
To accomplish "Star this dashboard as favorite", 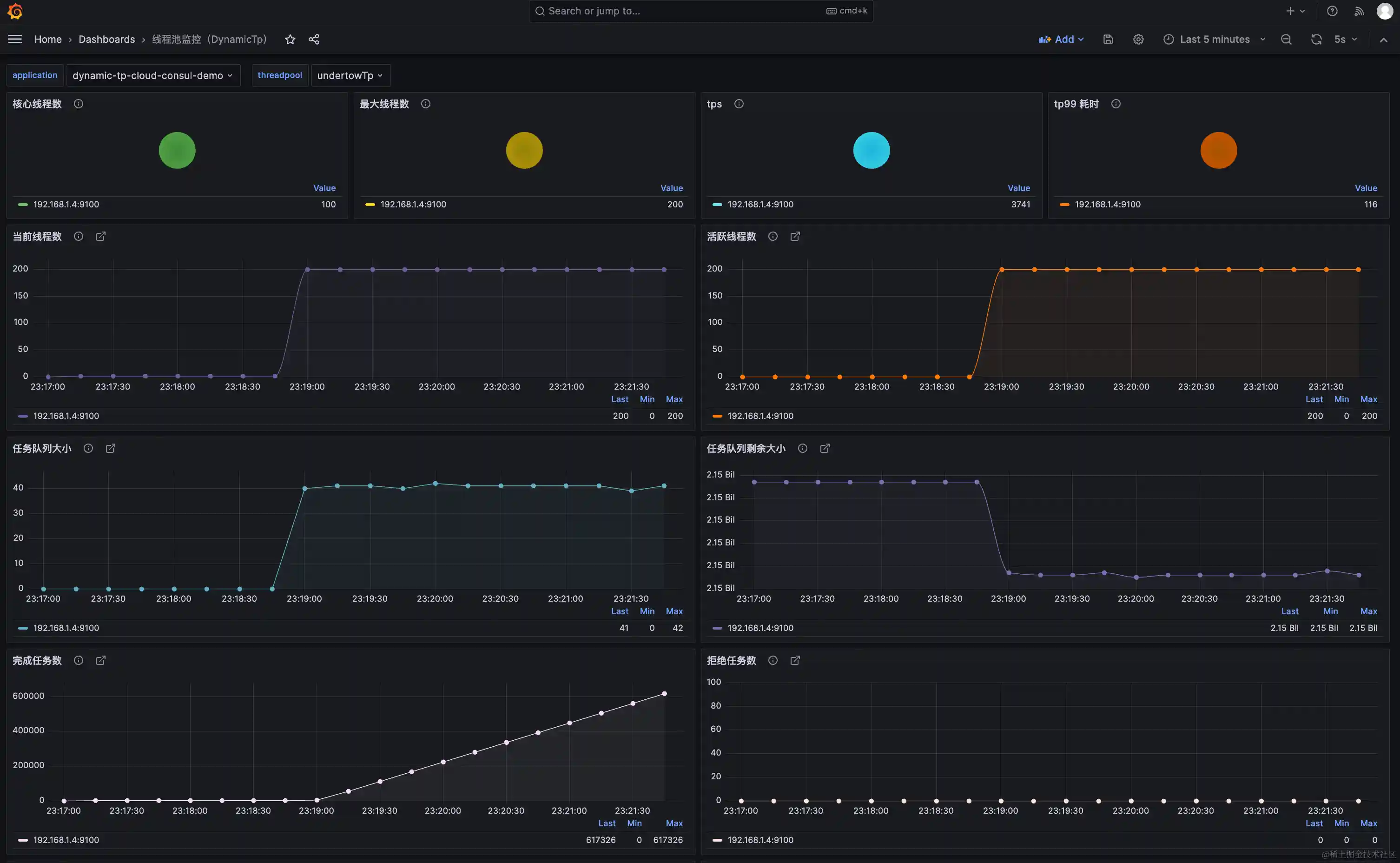I will [290, 40].
